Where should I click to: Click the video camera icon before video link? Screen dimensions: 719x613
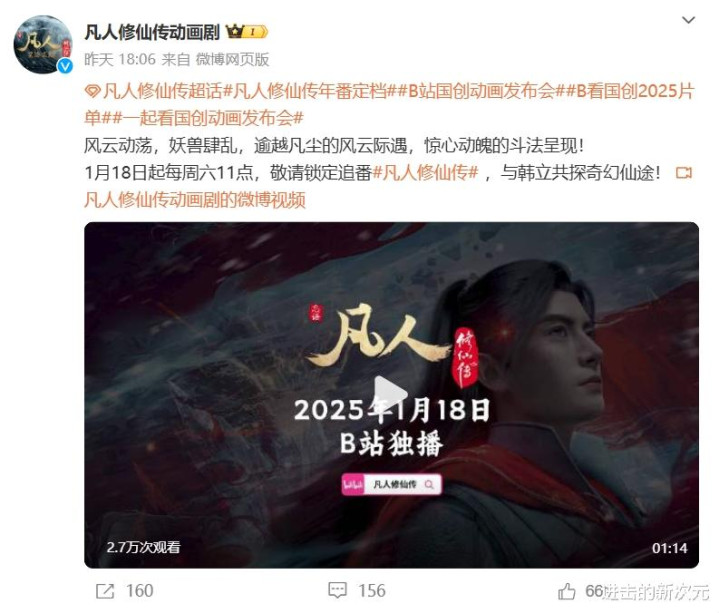pos(684,173)
